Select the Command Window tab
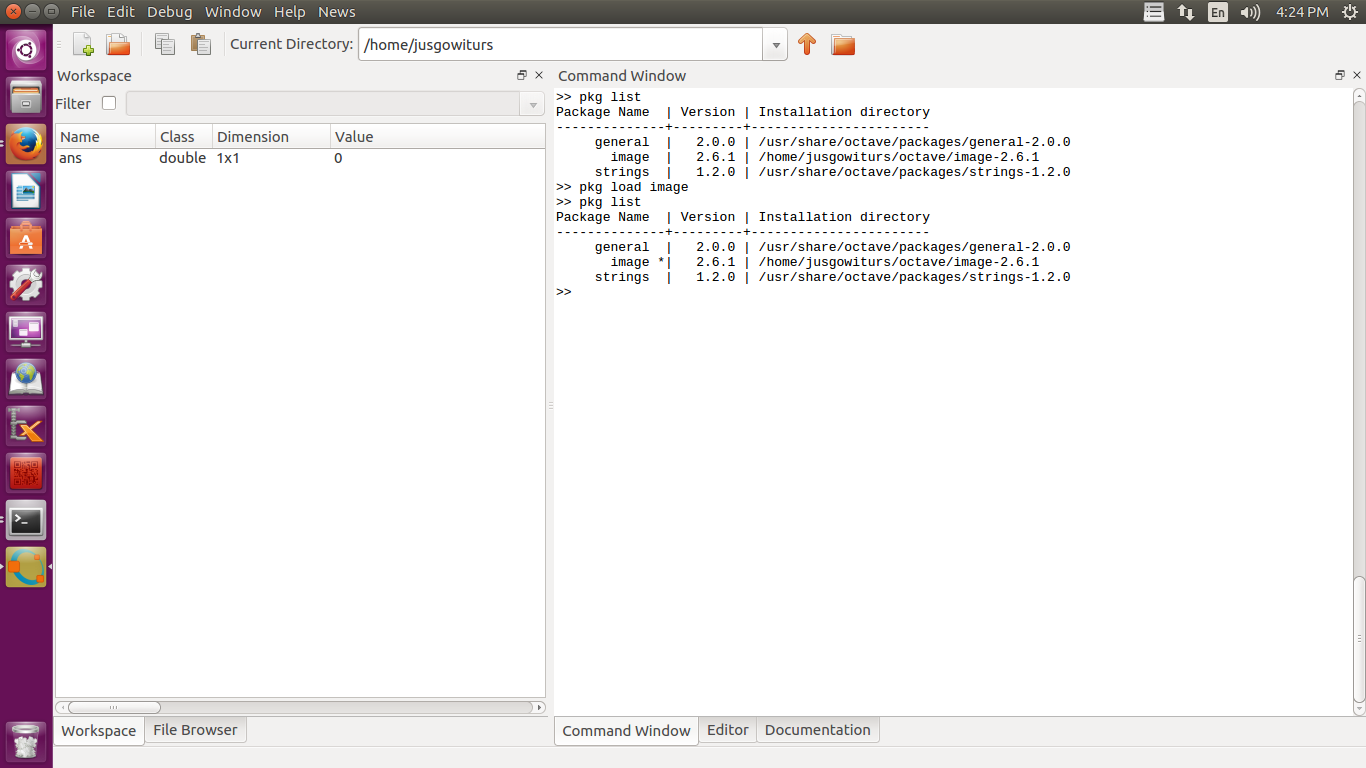 tap(626, 731)
